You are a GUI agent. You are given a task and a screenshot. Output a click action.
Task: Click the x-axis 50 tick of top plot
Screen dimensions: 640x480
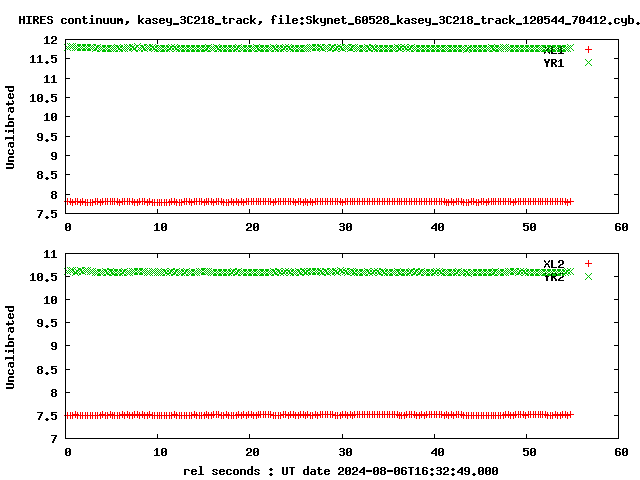[529, 227]
